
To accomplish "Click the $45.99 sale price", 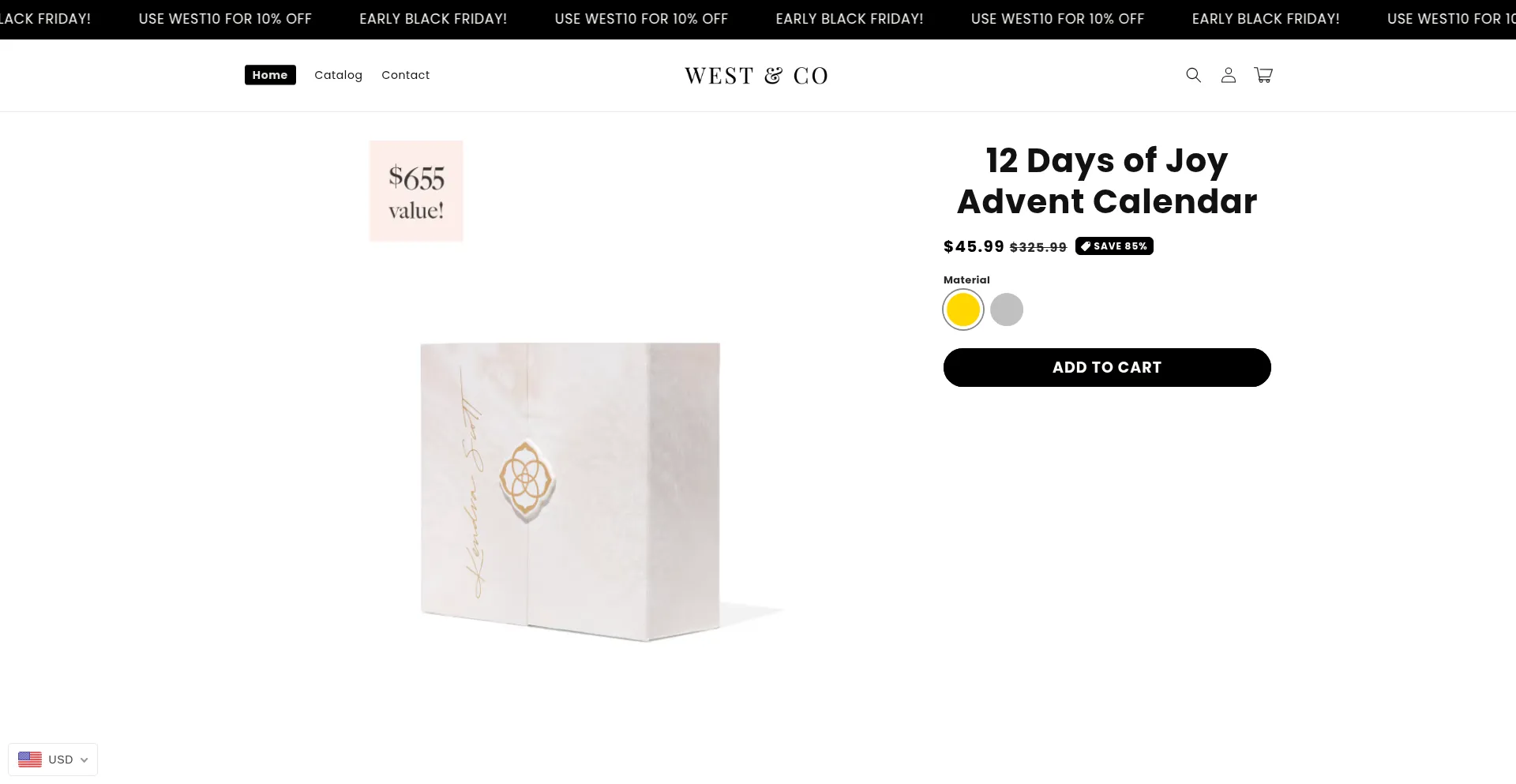I will coord(974,246).
